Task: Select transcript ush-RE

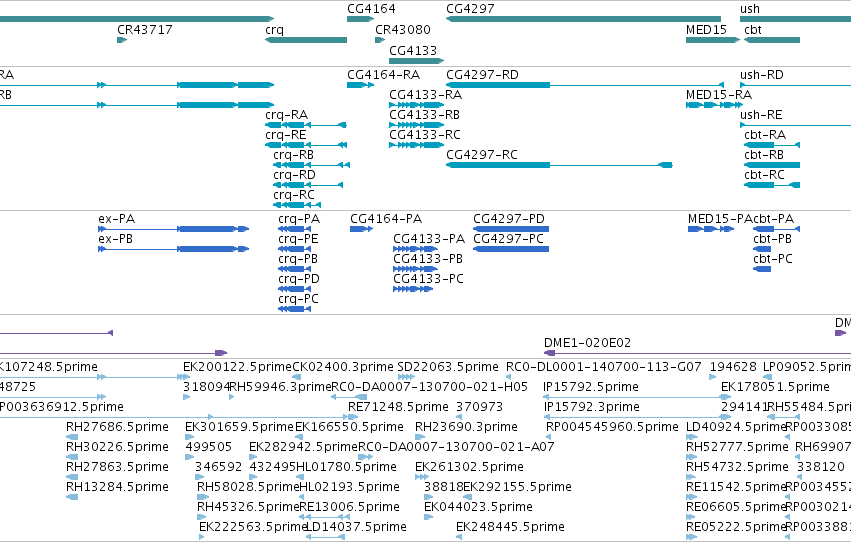Action: pos(761,114)
